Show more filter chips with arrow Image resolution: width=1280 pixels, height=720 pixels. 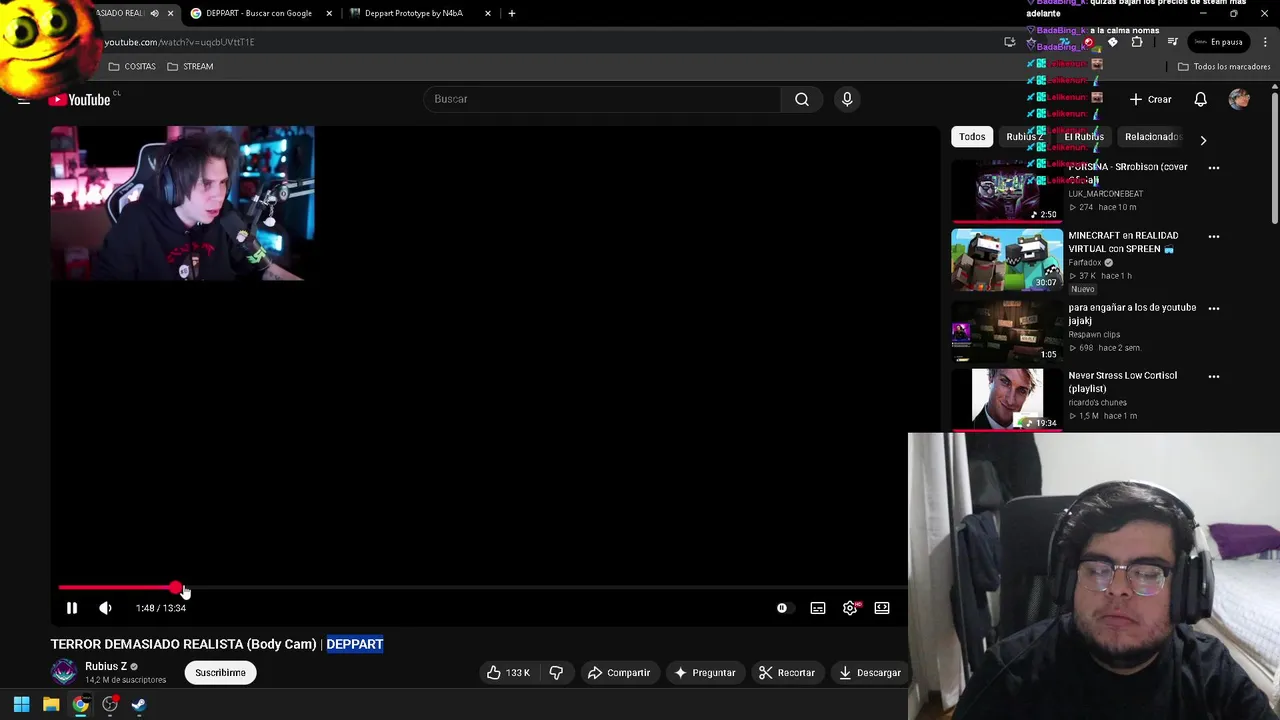[1203, 141]
